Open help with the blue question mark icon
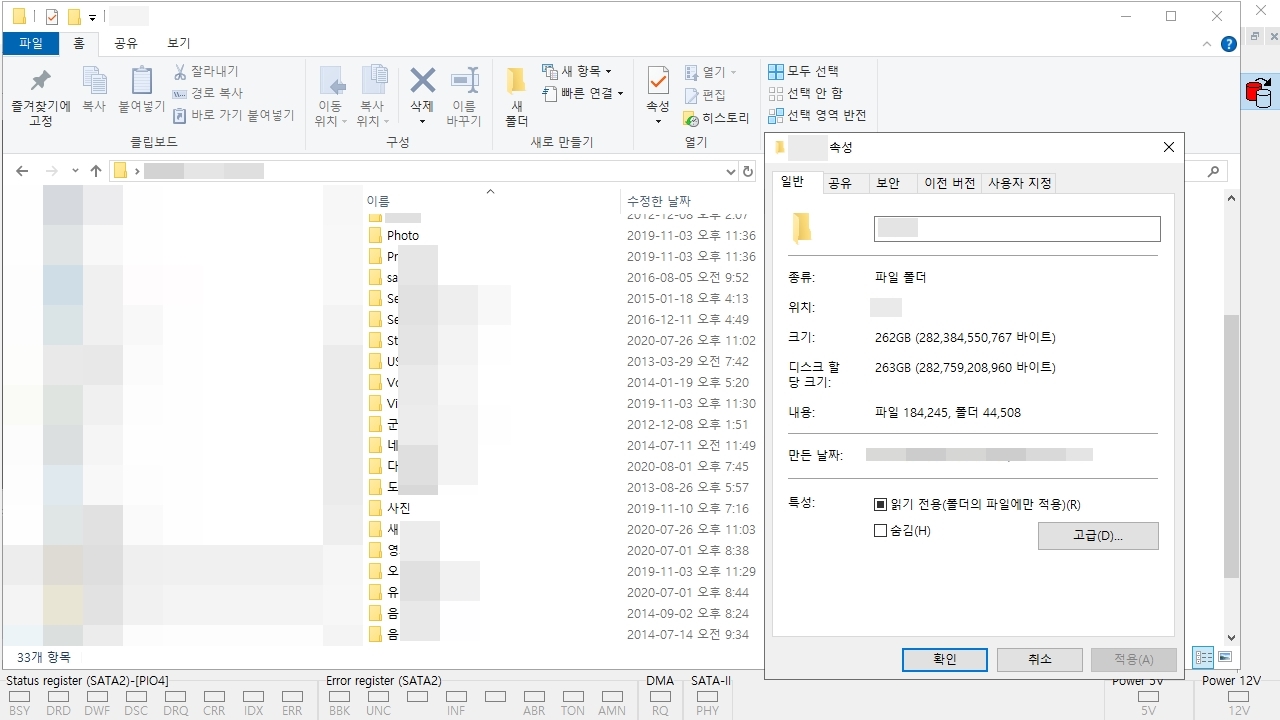Viewport: 1280px width, 720px height. (x=1229, y=44)
